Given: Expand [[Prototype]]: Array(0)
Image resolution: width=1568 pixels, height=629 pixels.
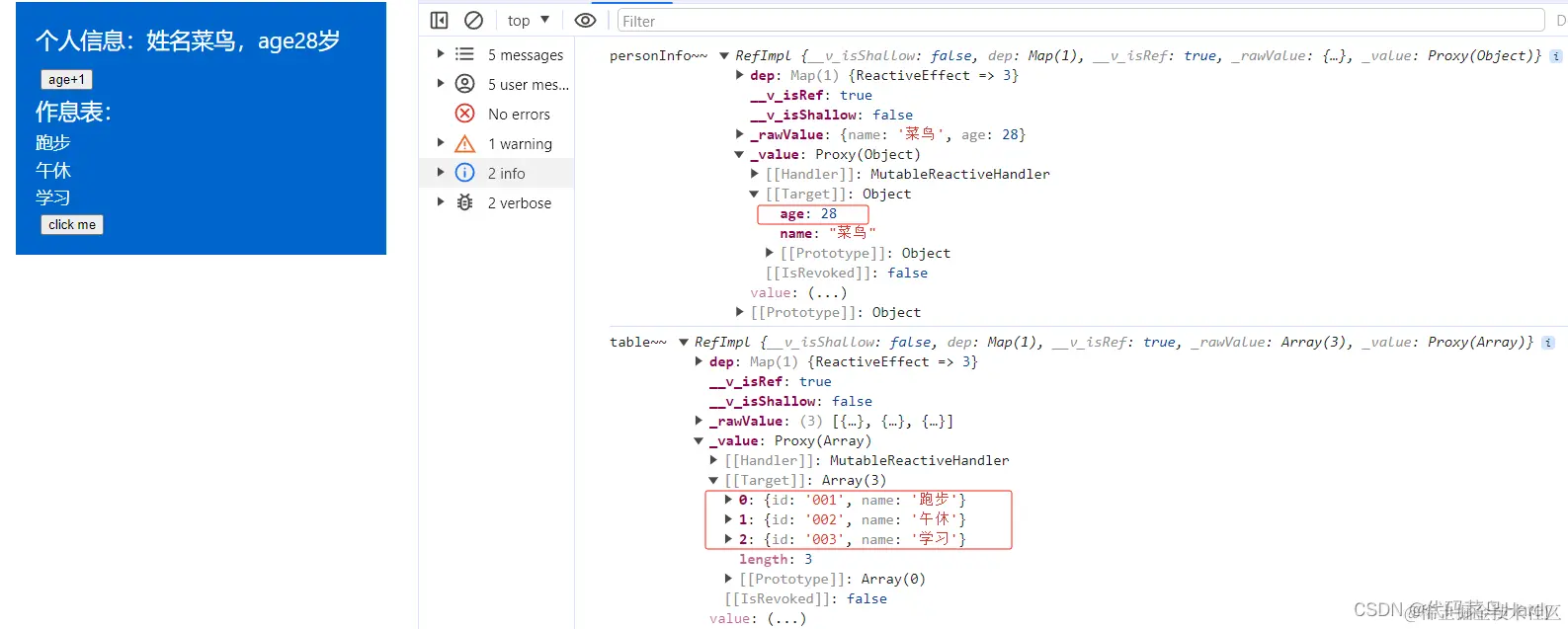Looking at the screenshot, I should pos(729,579).
